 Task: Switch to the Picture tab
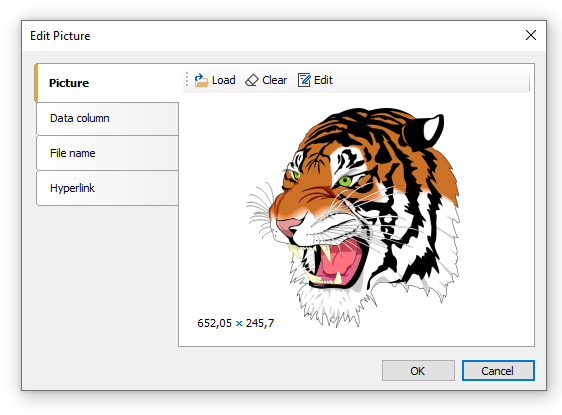[x=107, y=83]
